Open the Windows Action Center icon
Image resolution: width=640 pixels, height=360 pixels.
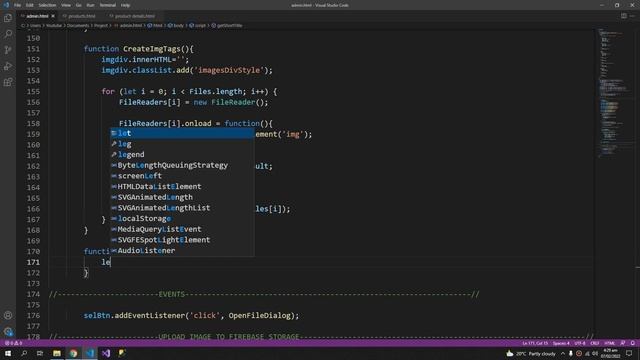[x=629, y=353]
